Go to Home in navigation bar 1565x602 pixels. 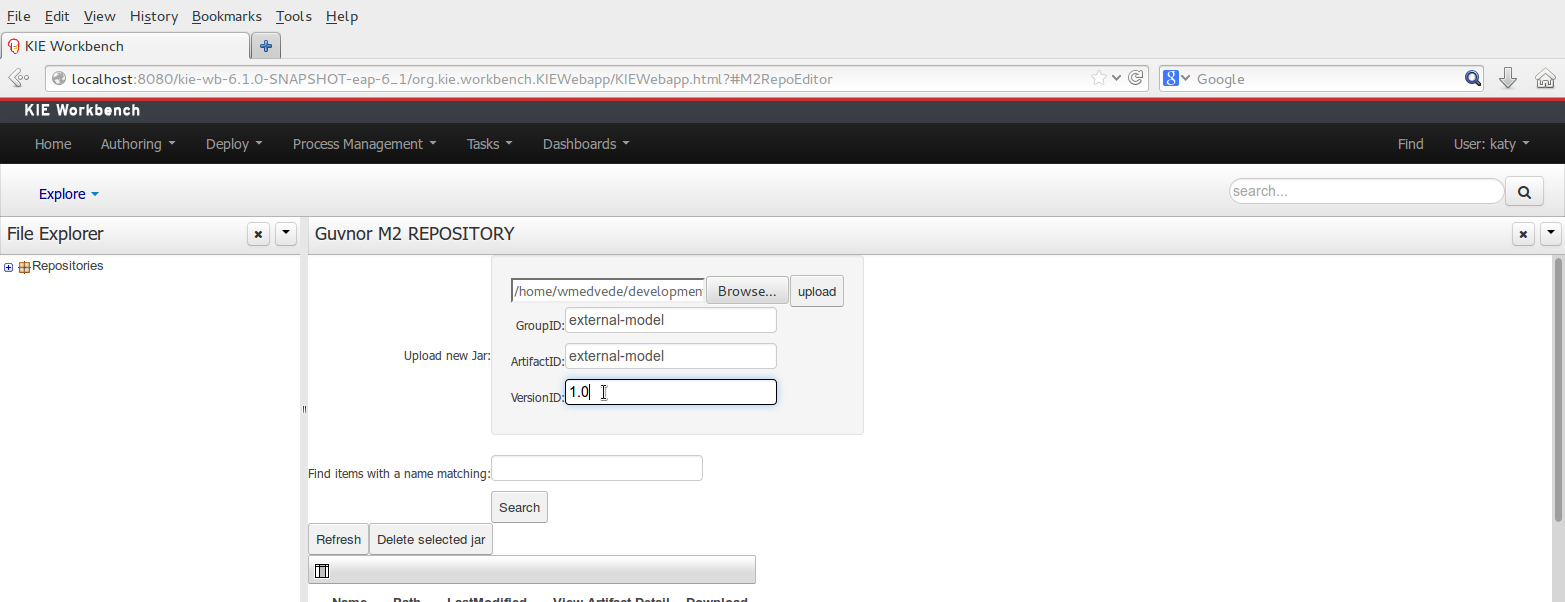[53, 144]
